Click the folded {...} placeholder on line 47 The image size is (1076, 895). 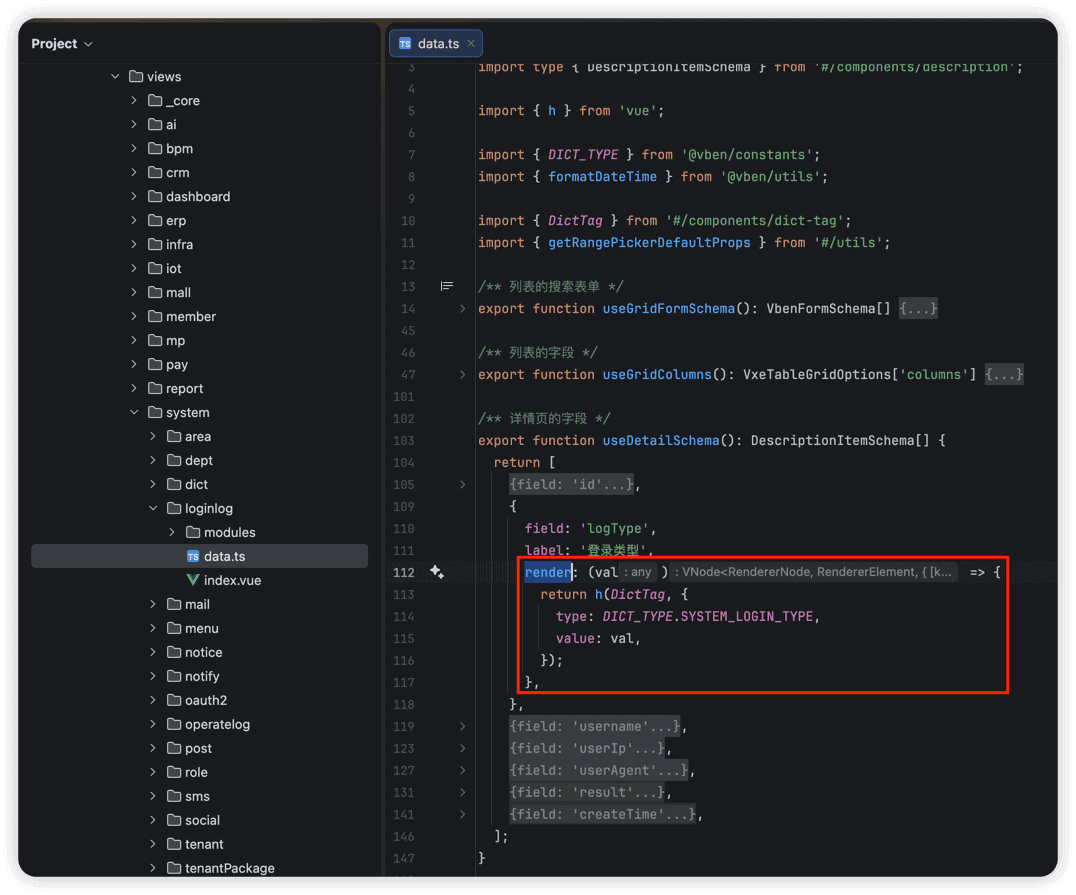pyautogui.click(x=1004, y=375)
